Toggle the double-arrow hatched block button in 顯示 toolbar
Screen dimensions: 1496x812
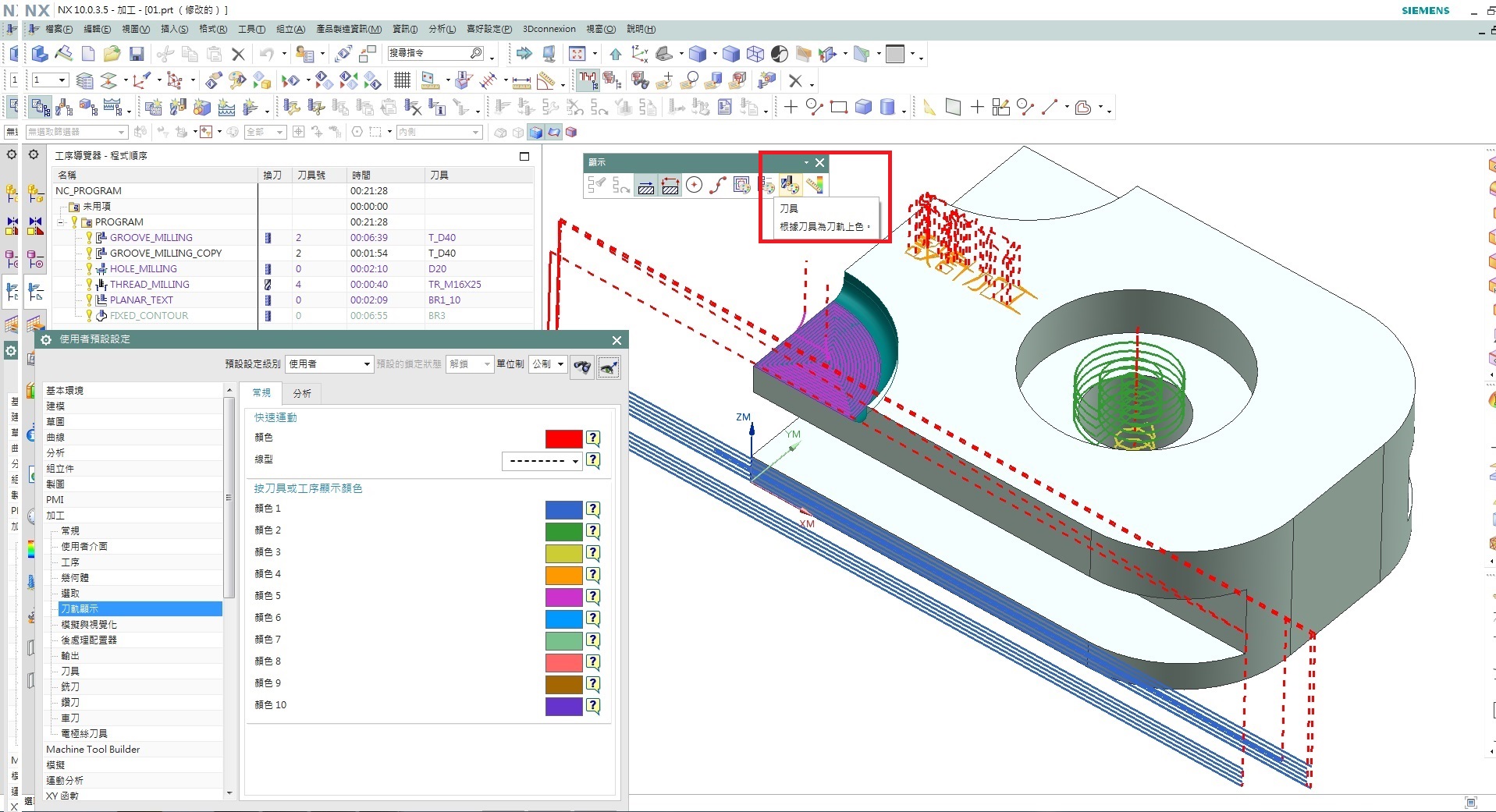click(670, 185)
